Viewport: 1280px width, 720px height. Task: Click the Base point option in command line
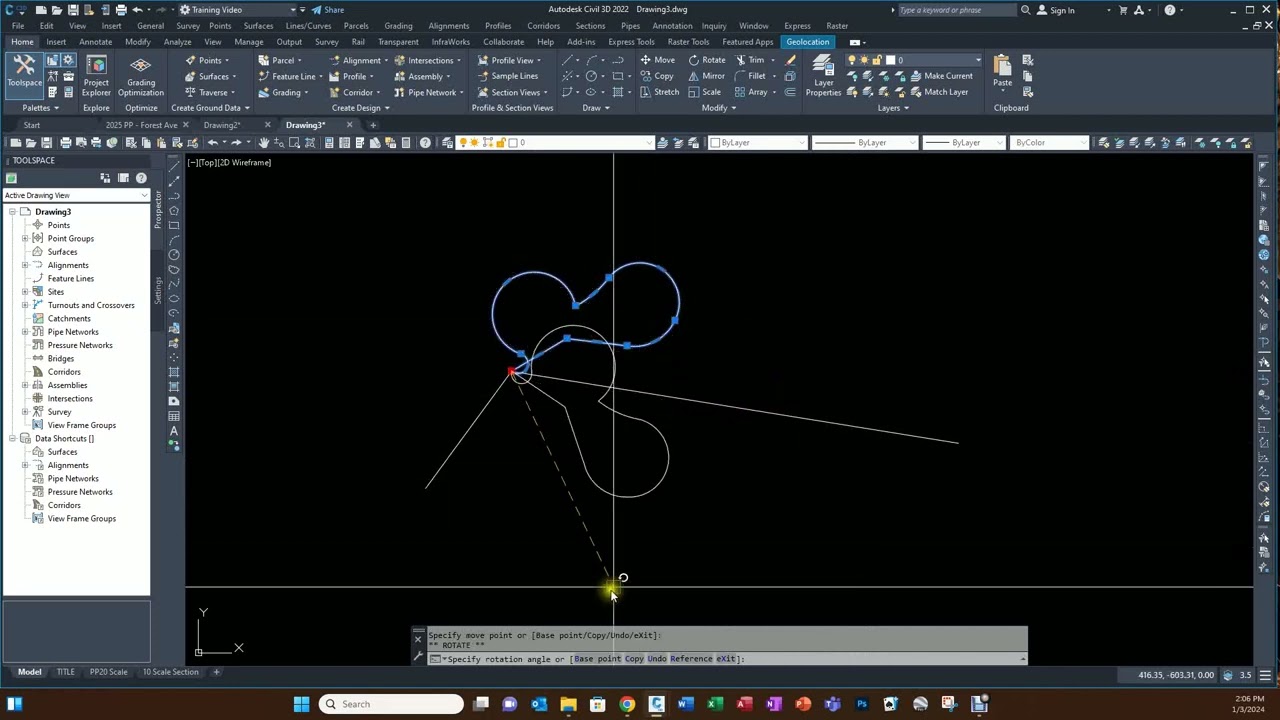[597, 659]
